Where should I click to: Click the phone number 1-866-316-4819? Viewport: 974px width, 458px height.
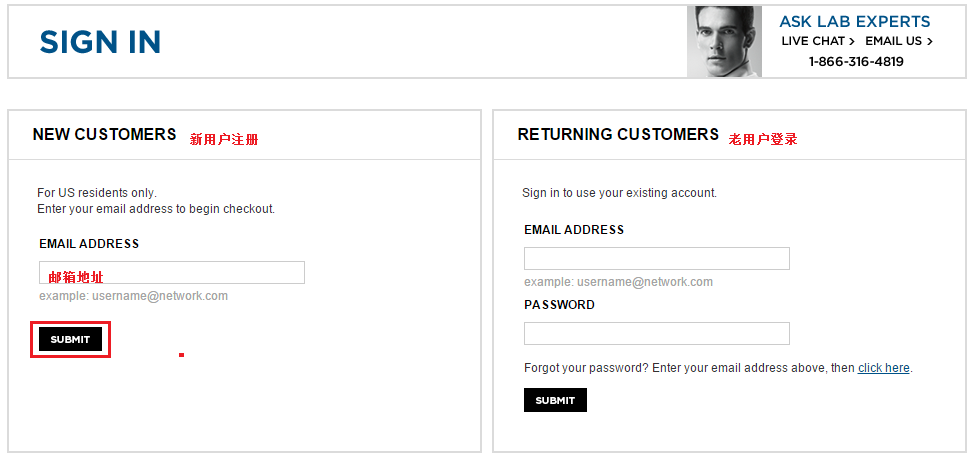point(856,62)
